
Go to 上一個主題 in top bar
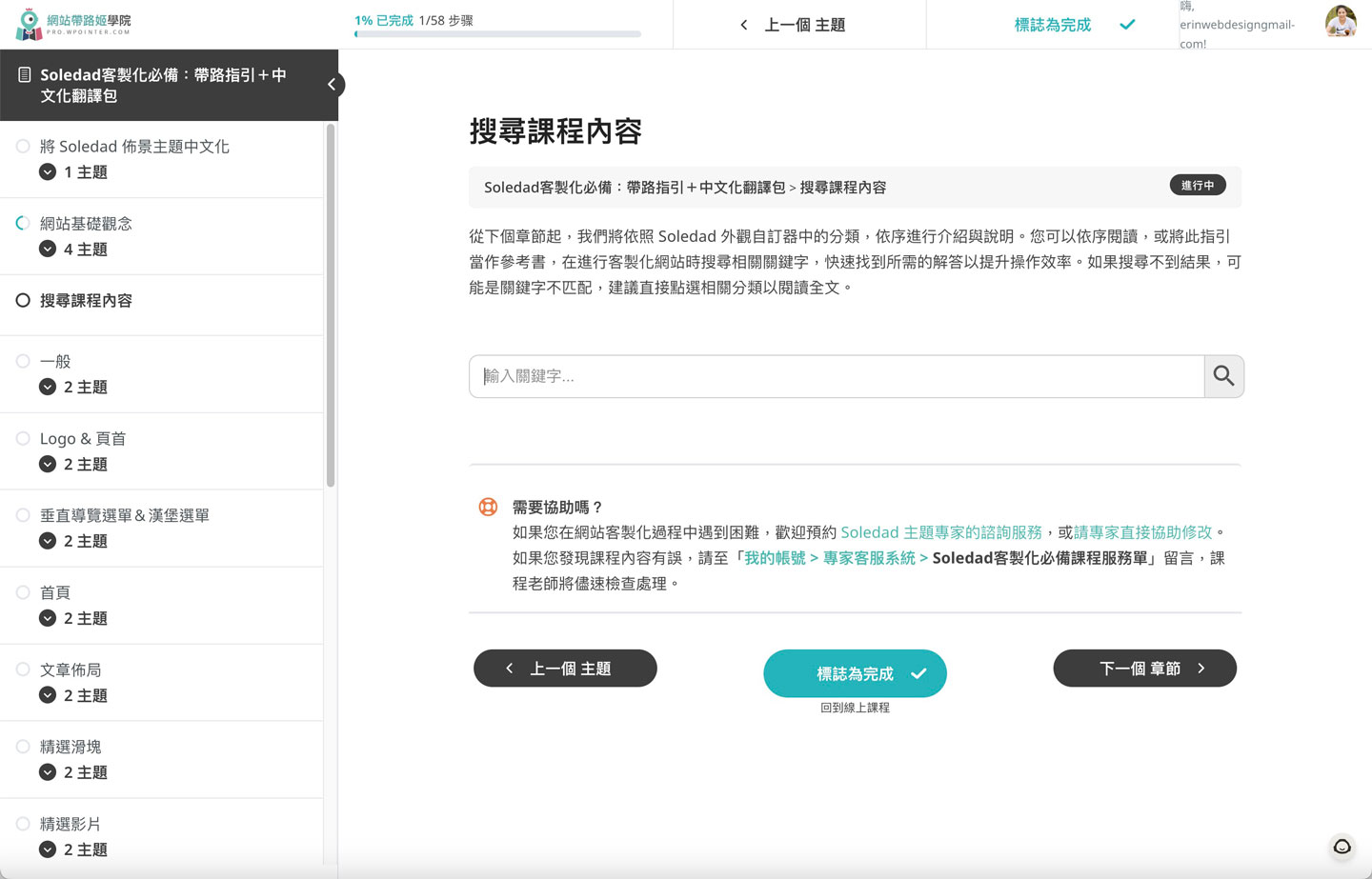point(804,25)
